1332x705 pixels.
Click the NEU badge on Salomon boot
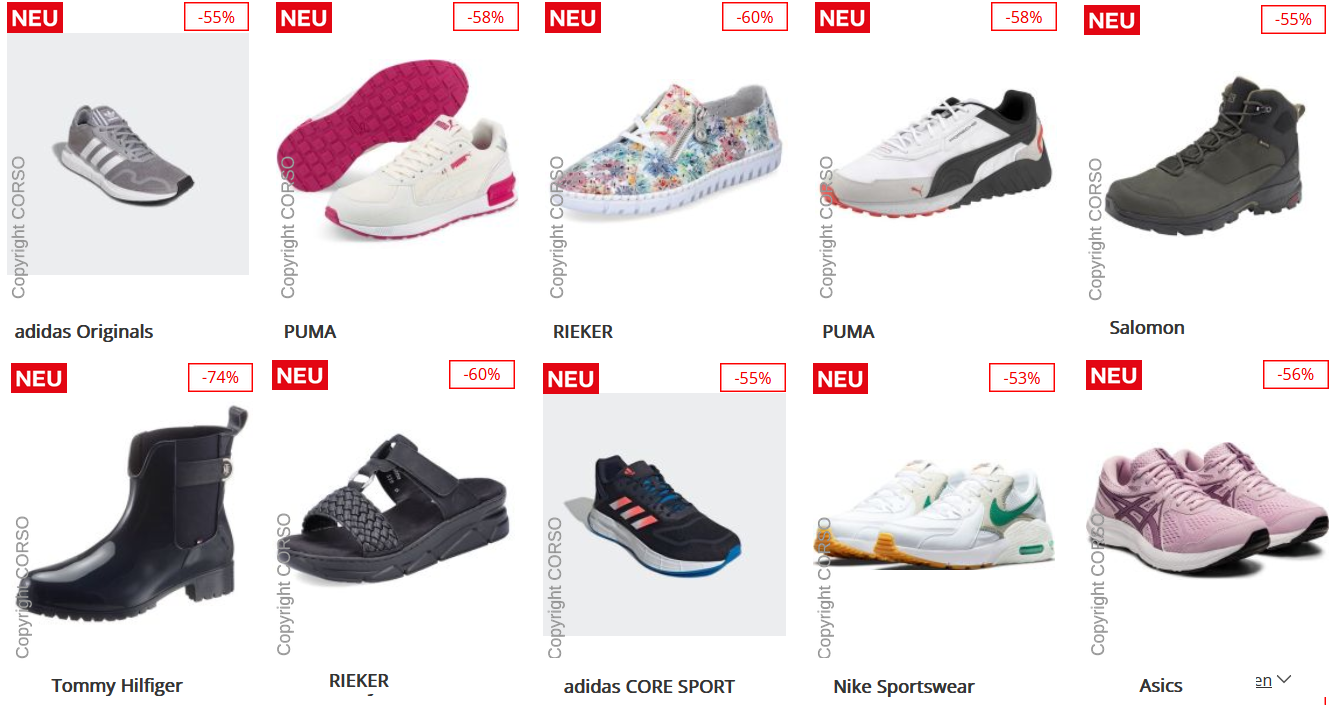click(x=1112, y=21)
